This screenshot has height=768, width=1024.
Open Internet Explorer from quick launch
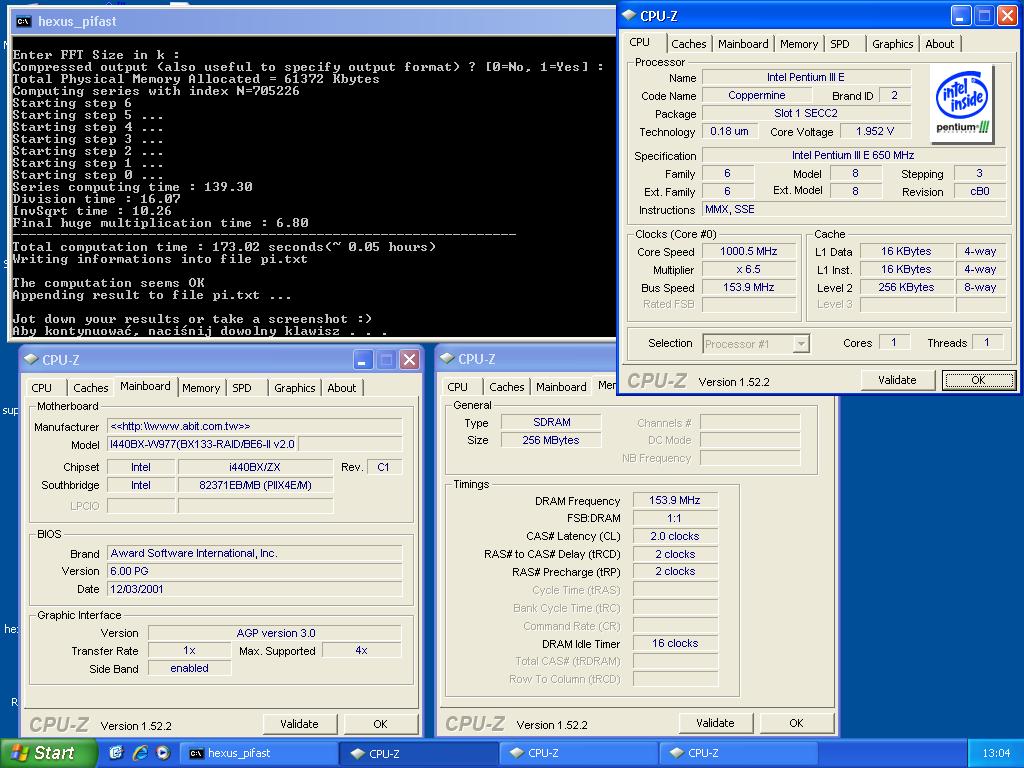tap(140, 753)
